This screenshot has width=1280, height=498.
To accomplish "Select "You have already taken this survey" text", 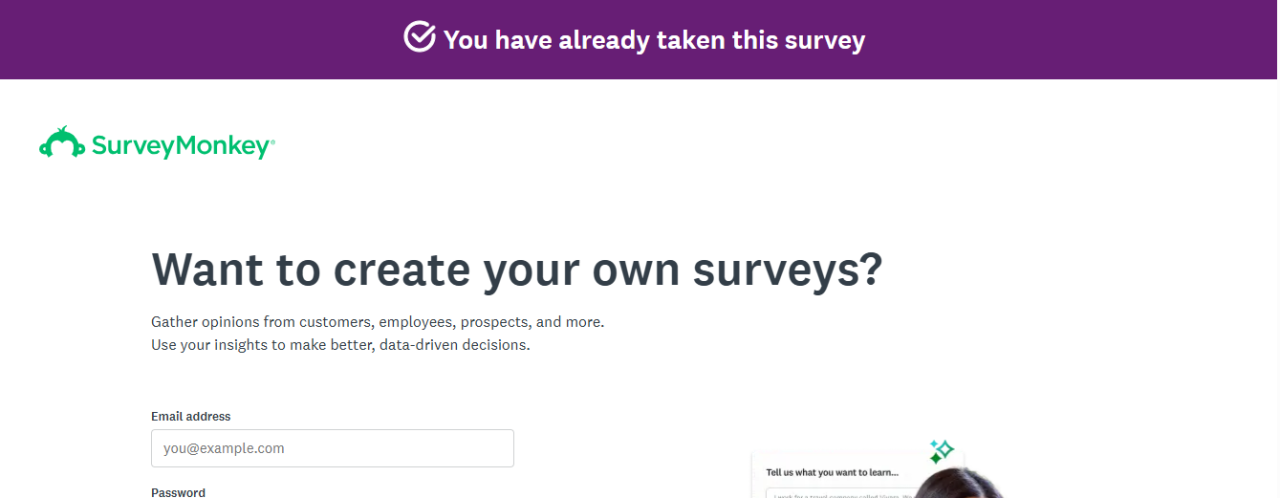I will coord(654,40).
